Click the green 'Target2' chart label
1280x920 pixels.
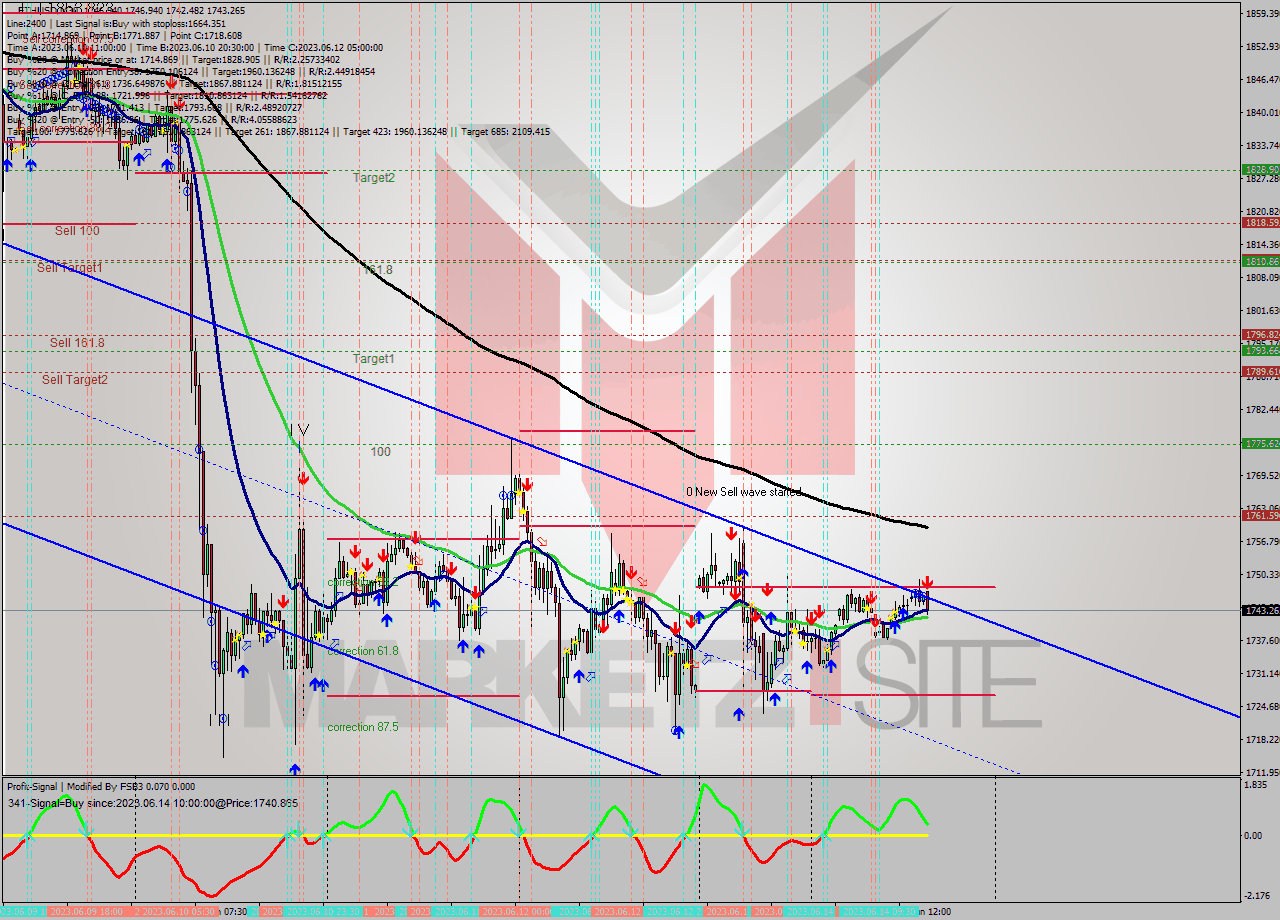click(x=374, y=178)
